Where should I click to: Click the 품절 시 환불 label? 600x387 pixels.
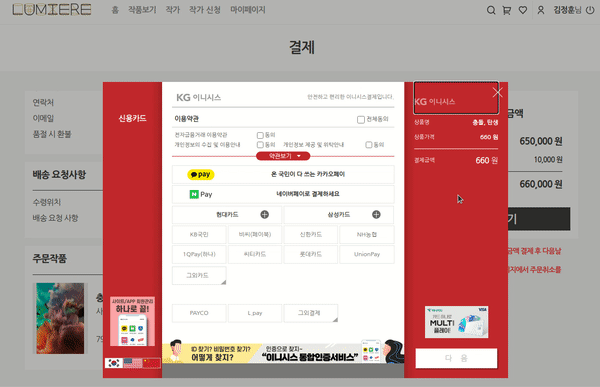click(52, 134)
